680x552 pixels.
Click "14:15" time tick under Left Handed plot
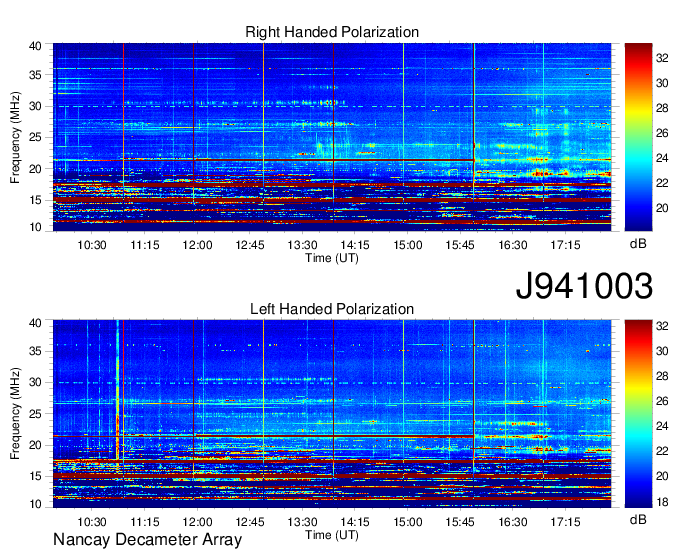pos(355,522)
